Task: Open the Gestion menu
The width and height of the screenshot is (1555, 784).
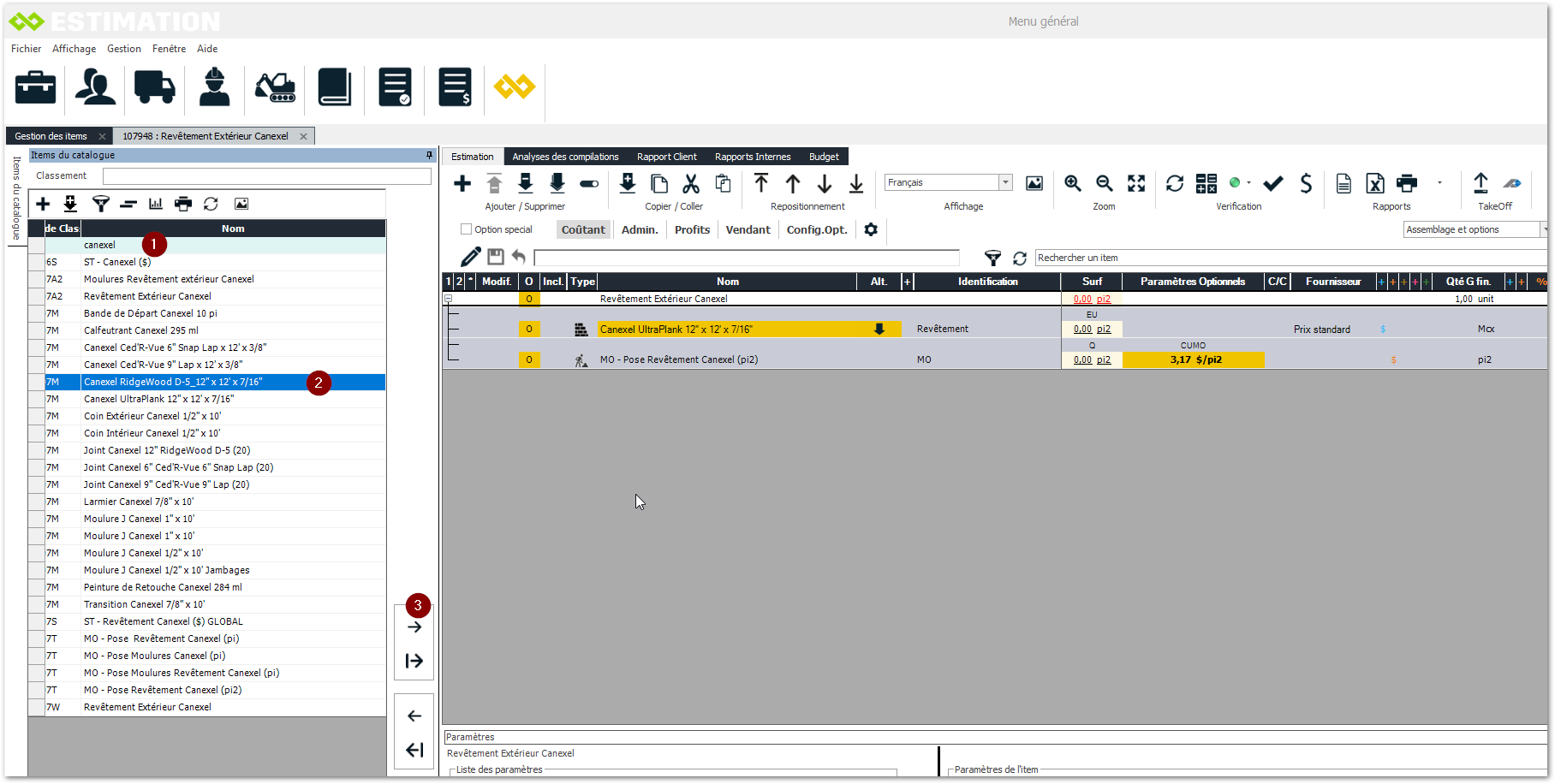Action: click(x=124, y=49)
